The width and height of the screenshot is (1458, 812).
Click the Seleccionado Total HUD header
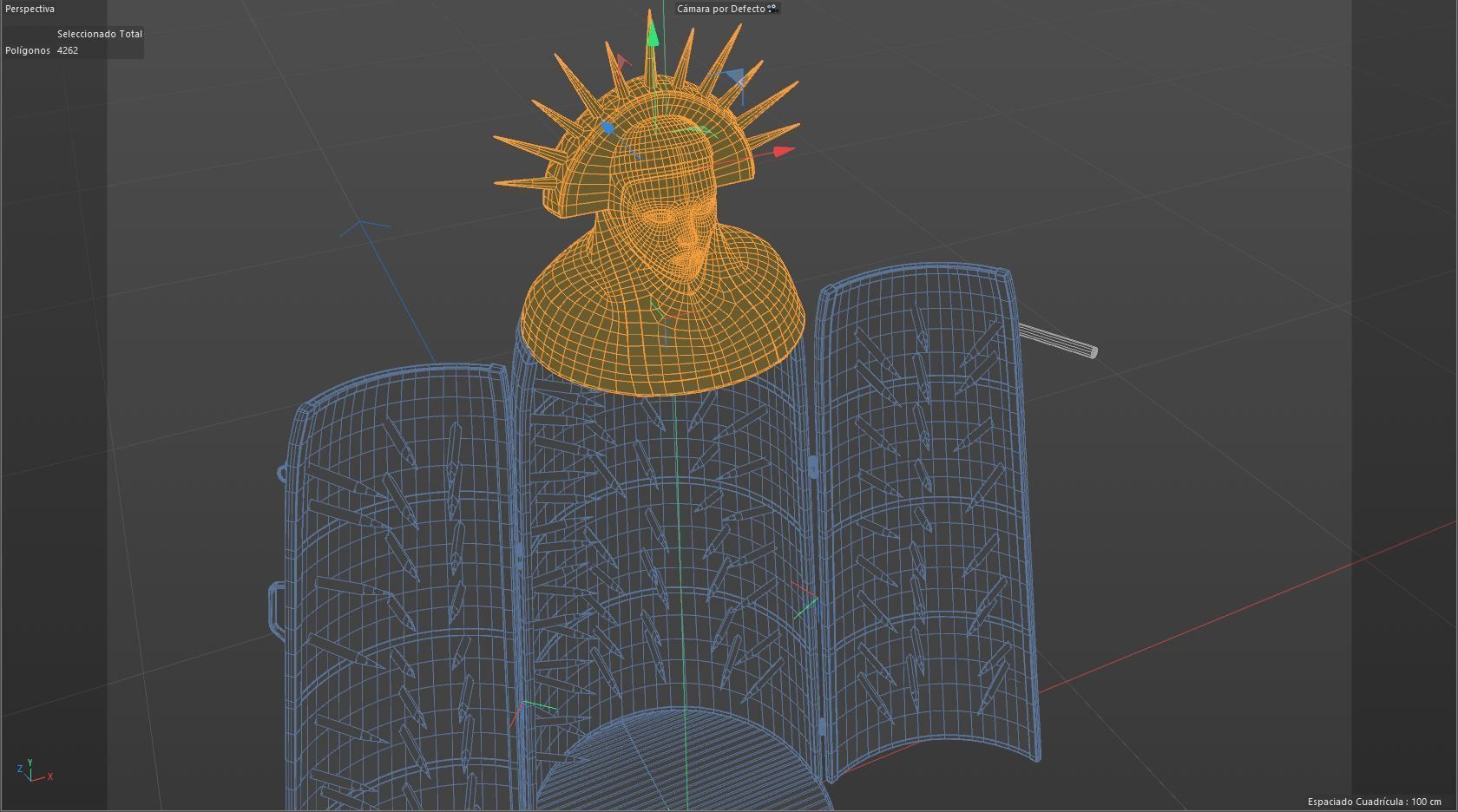(100, 34)
